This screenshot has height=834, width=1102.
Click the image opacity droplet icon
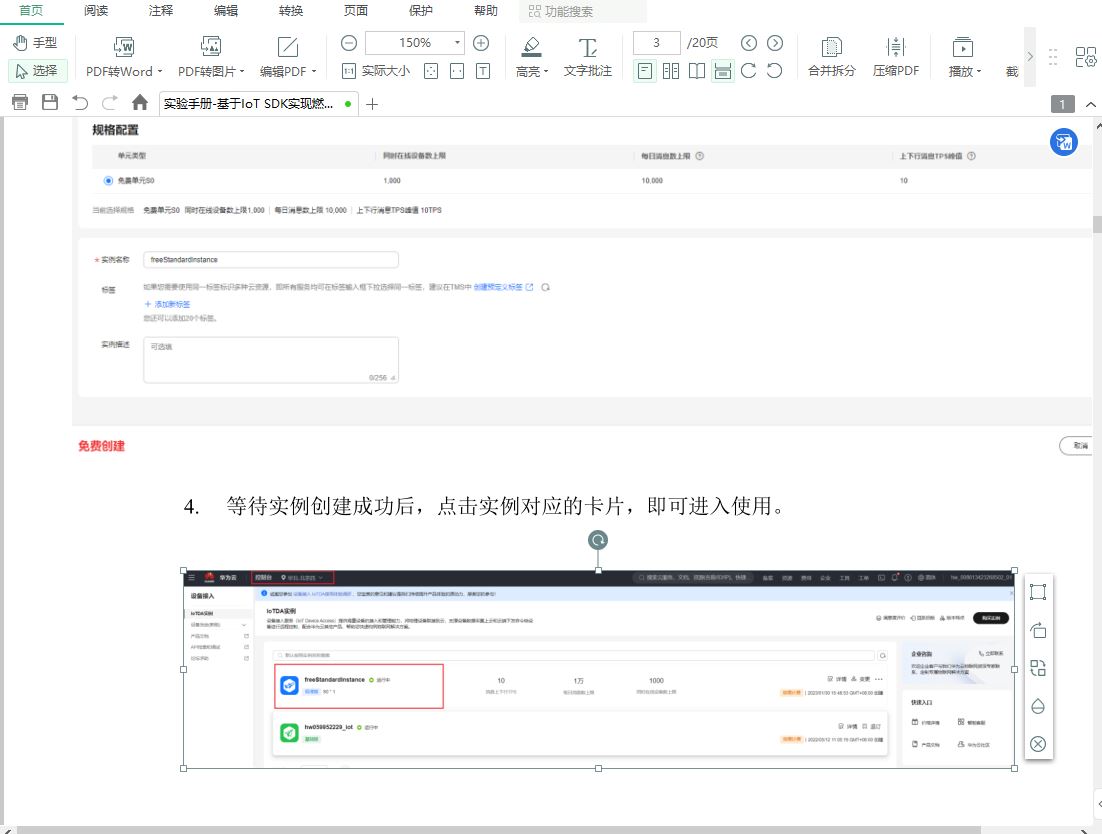pyautogui.click(x=1038, y=706)
